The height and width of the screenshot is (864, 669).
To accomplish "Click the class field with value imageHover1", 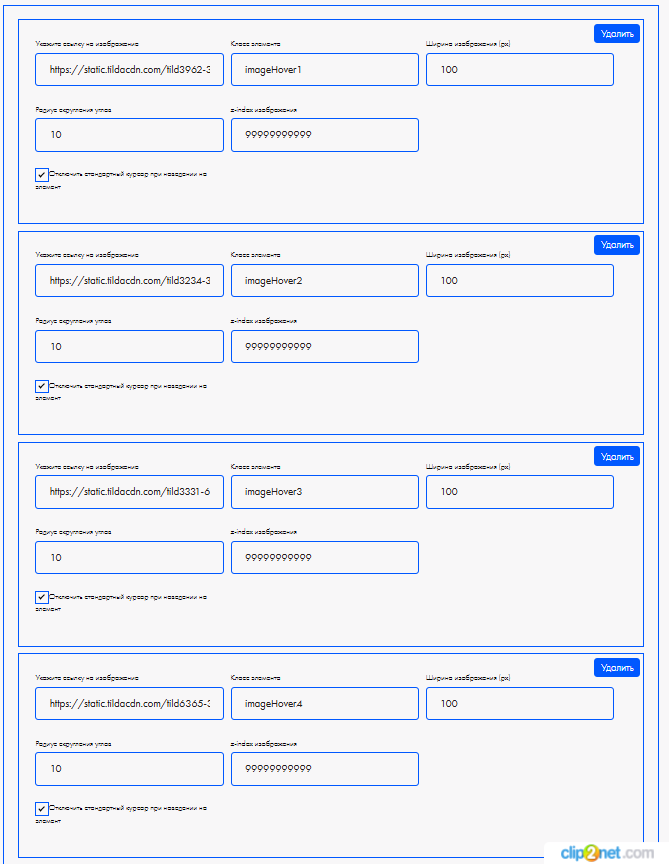I will tap(324, 70).
